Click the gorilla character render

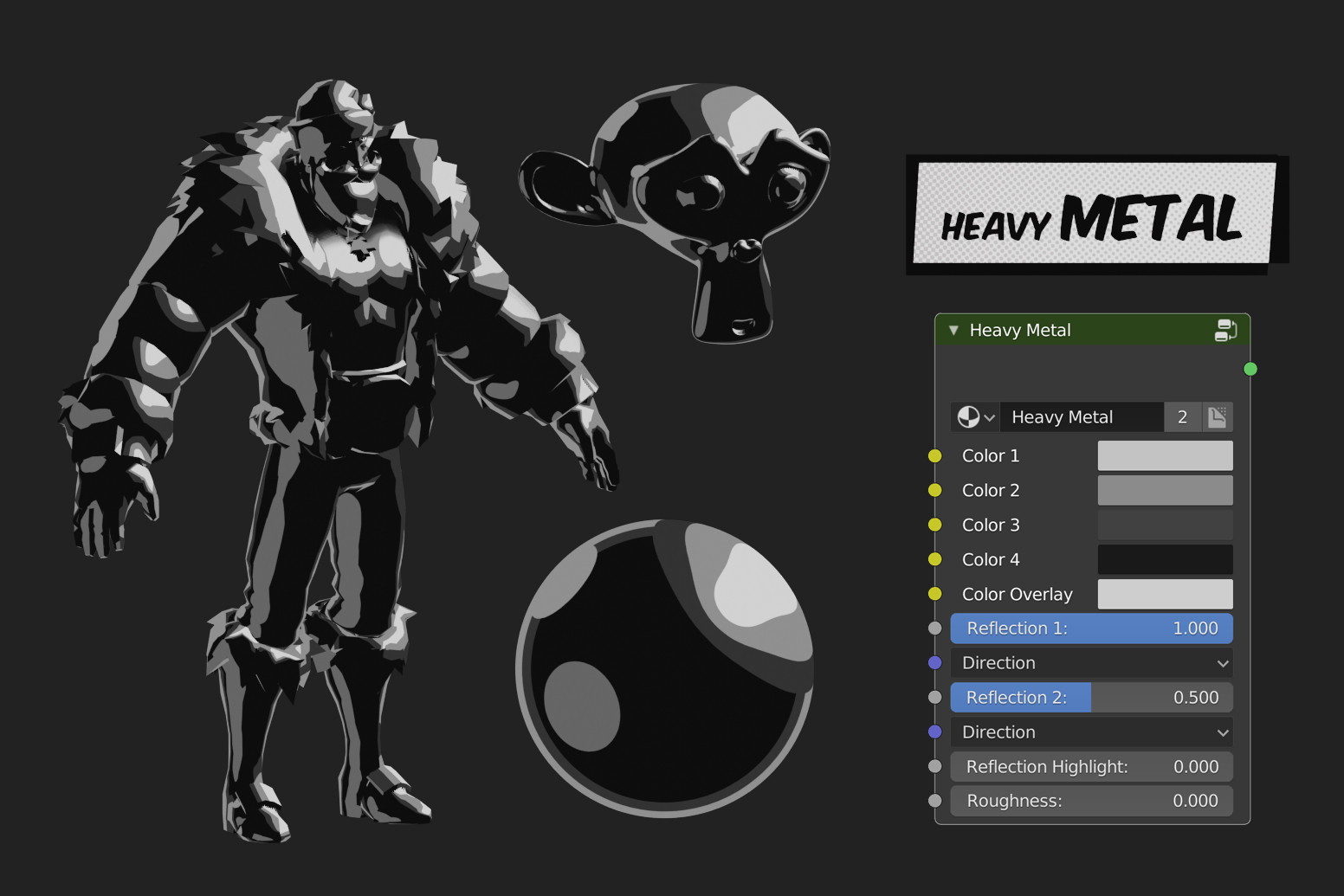338,459
